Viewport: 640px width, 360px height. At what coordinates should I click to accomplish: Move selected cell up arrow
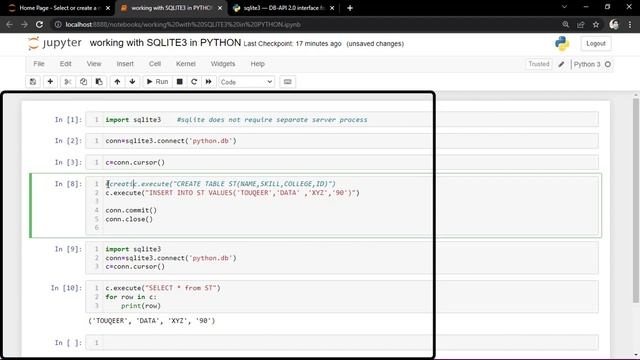tap(117, 82)
